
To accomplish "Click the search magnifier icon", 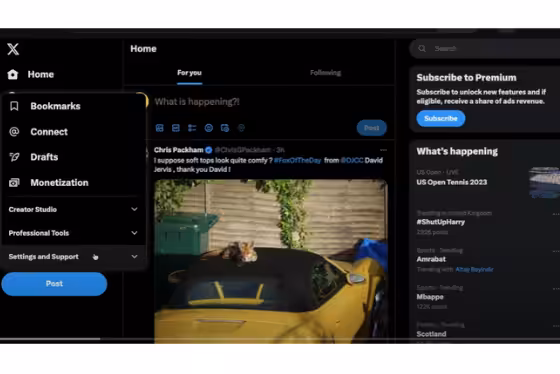I will coord(422,49).
